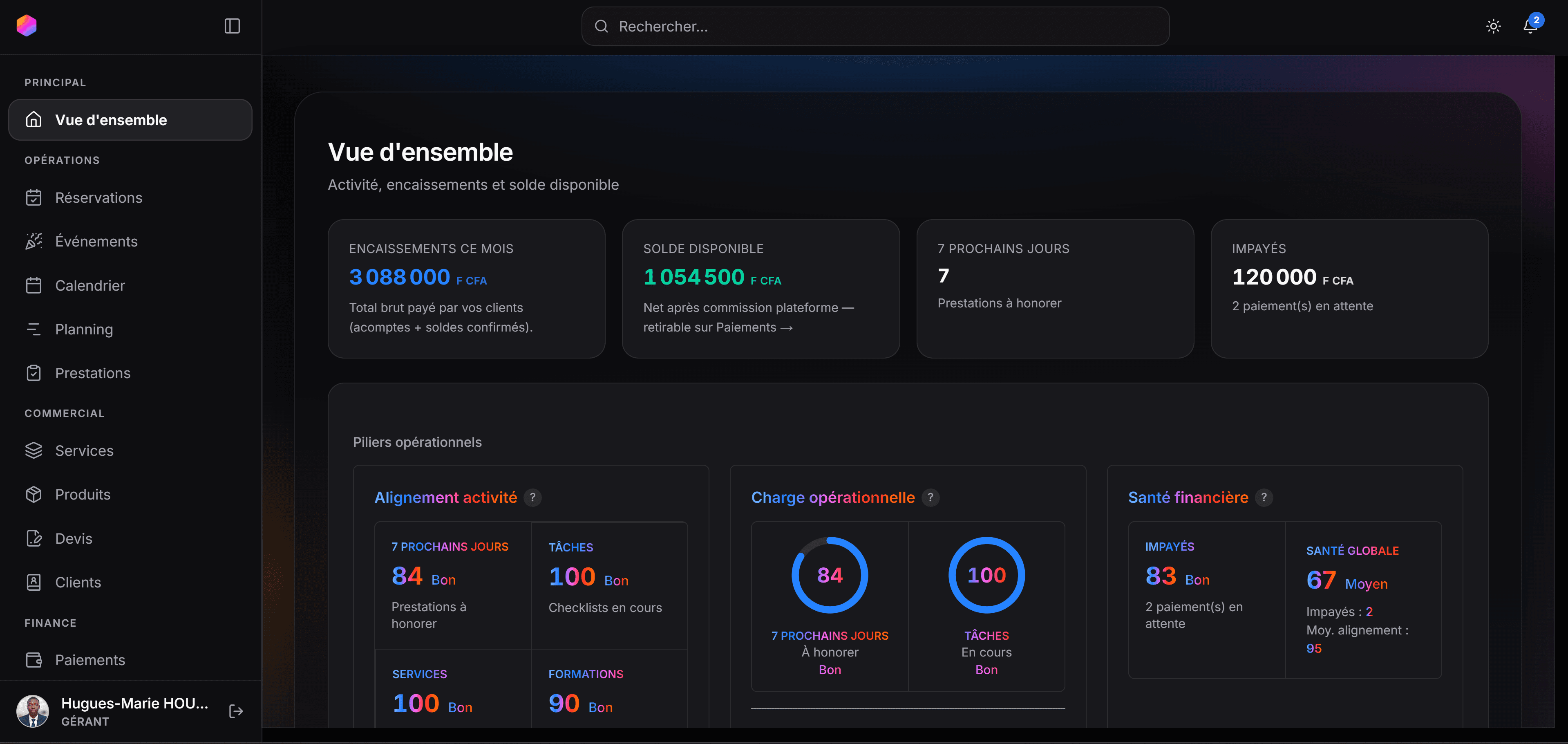Viewport: 1568px width, 744px height.
Task: Open the Vue d'ensemble menu item
Action: click(130, 120)
